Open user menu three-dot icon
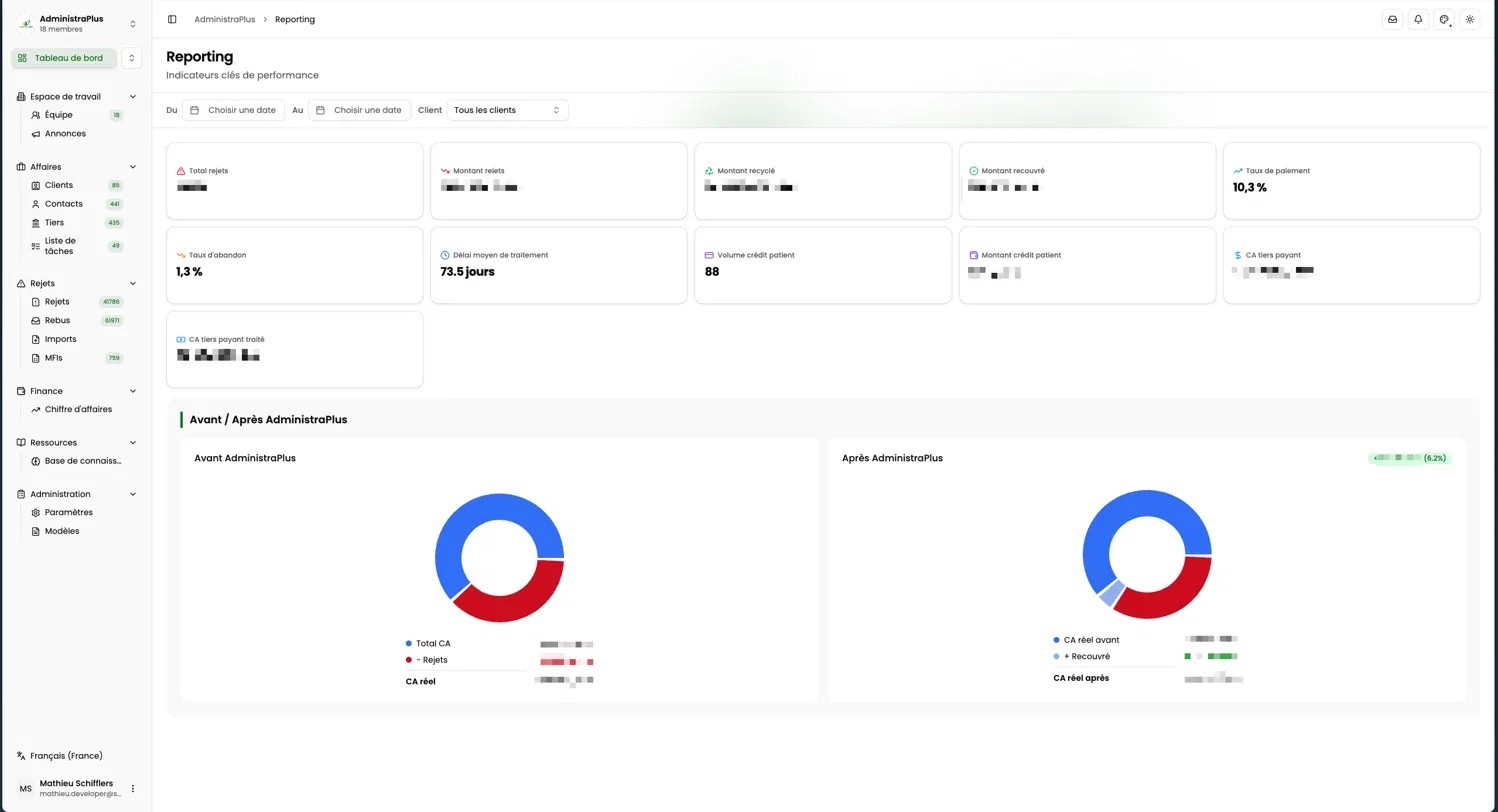Image resolution: width=1498 pixels, height=812 pixels. pyautogui.click(x=132, y=788)
